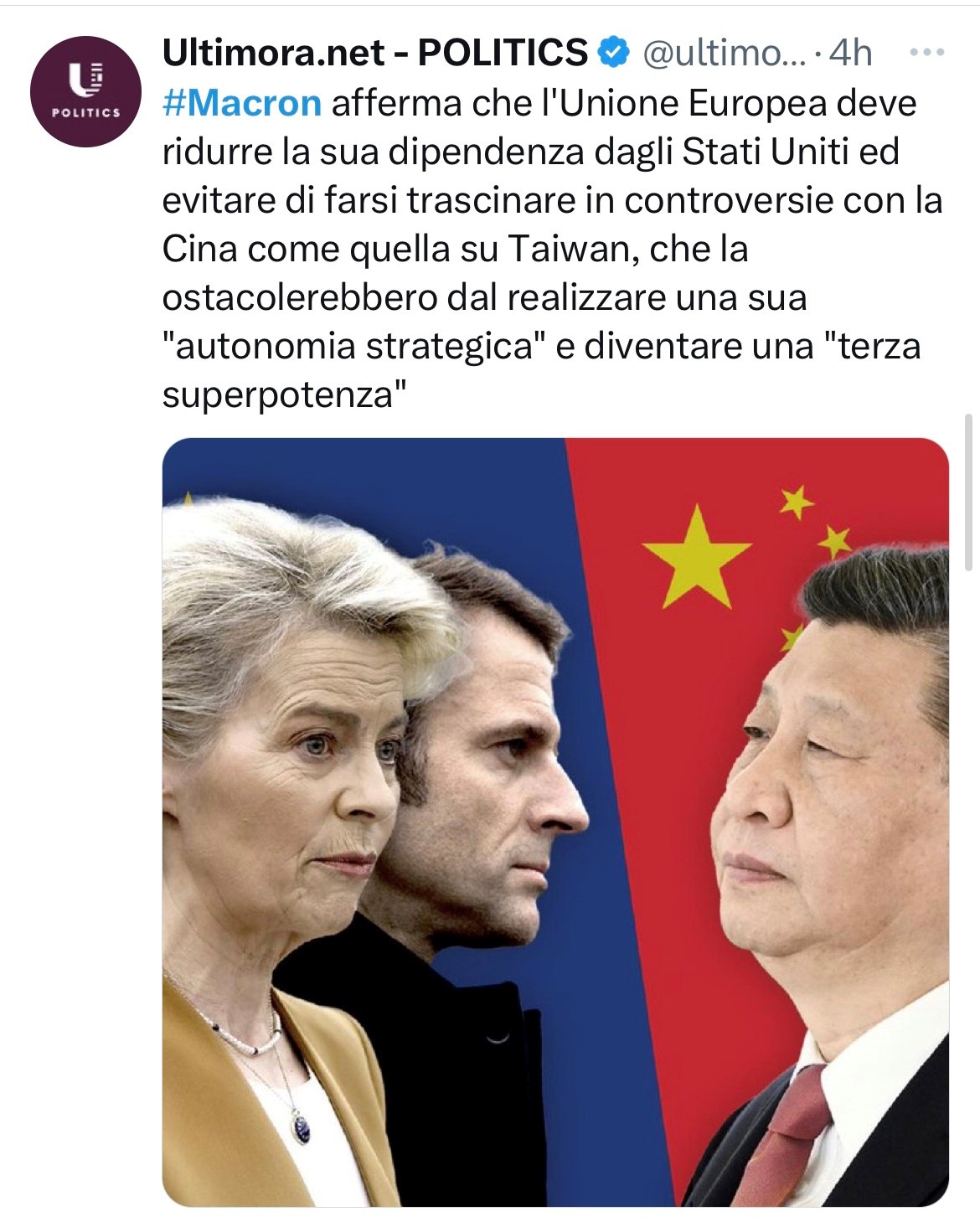Select the tweet text about Taiwan
The height and width of the screenshot is (1227, 980).
point(553,249)
